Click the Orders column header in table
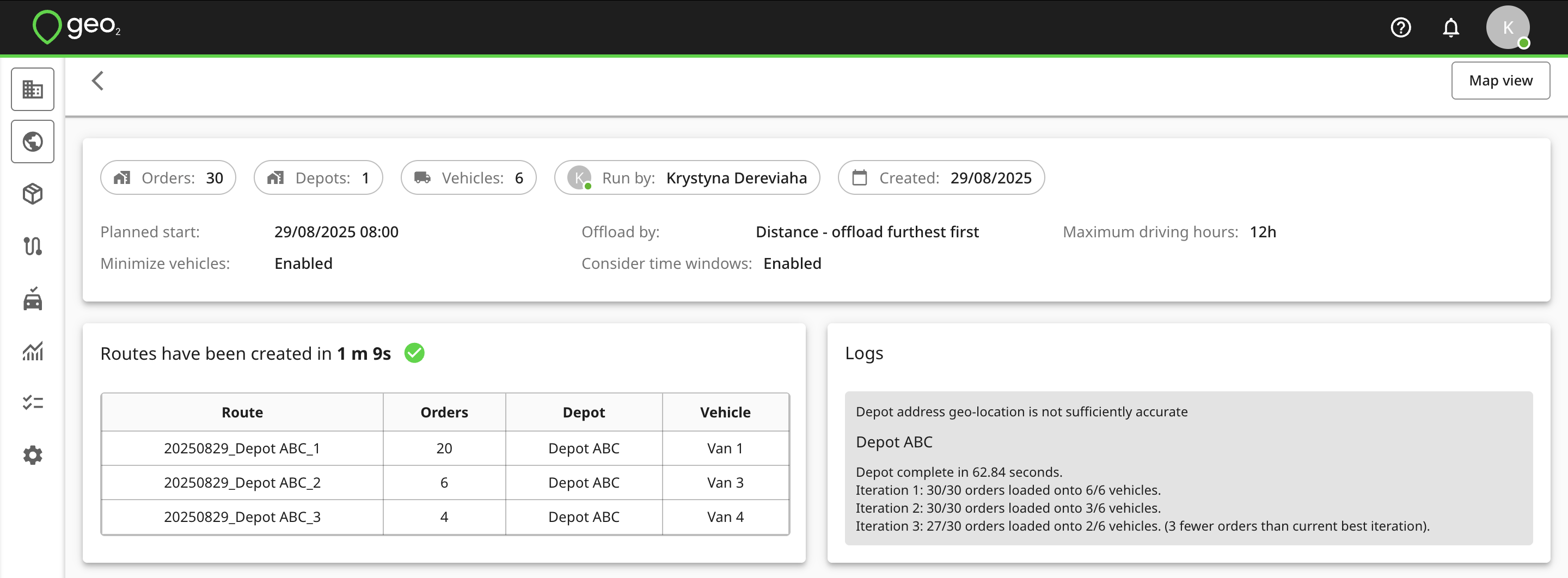 444,413
